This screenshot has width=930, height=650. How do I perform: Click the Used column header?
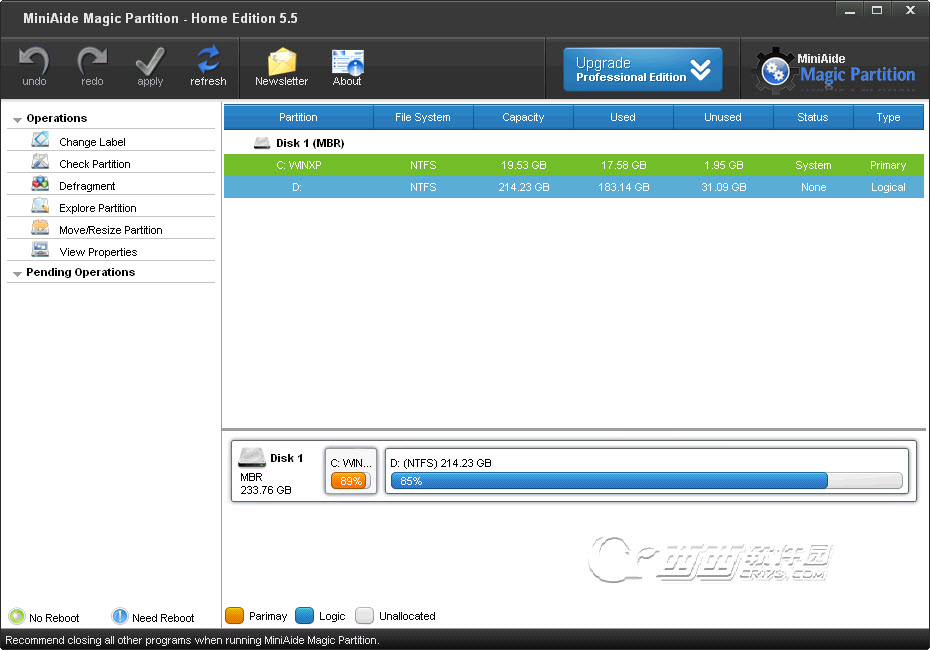tap(623, 117)
